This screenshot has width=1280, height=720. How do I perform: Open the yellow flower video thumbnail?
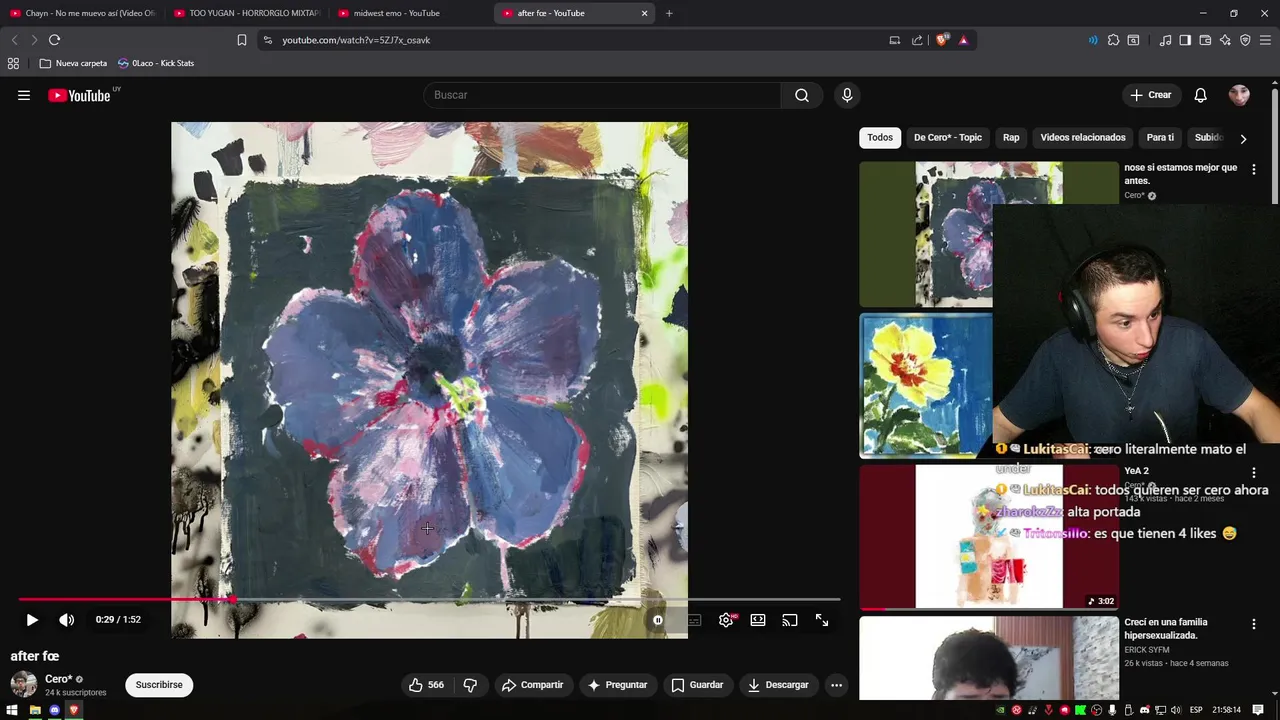(926, 385)
